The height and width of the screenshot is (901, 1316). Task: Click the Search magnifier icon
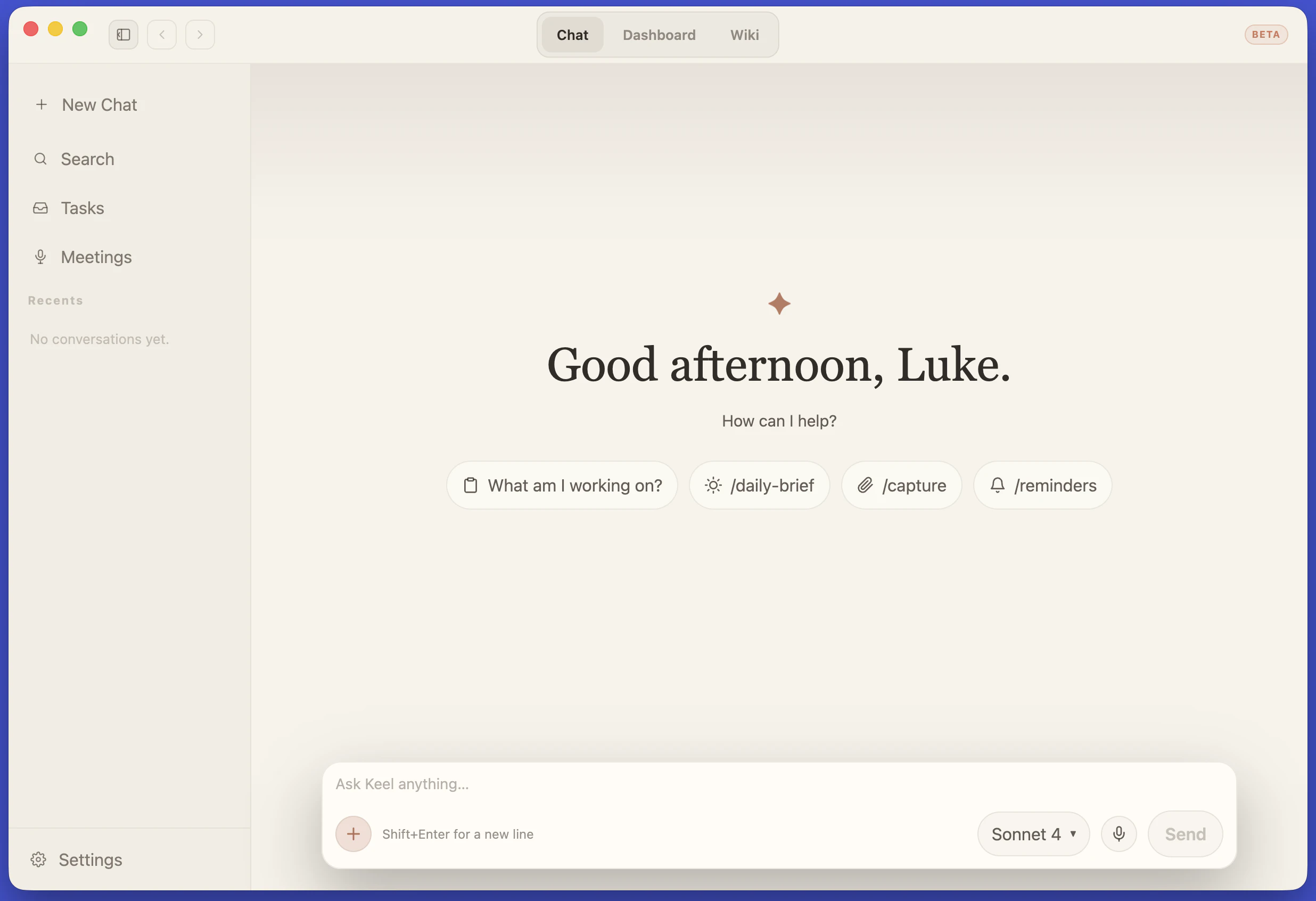coord(41,159)
